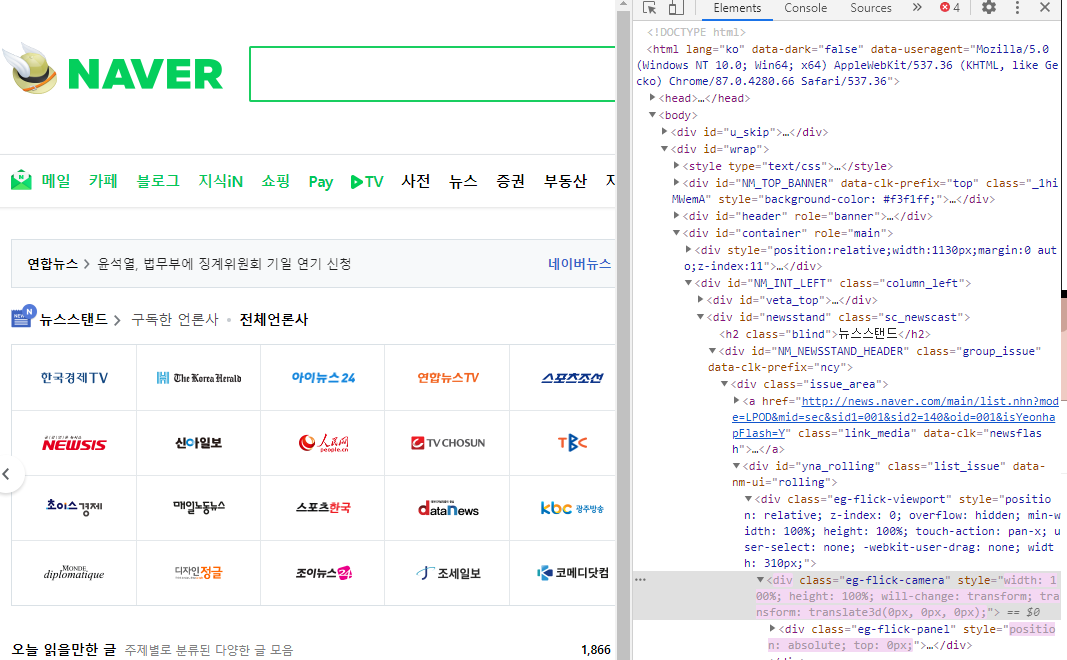Open the DevTools three-dot menu
1067x660 pixels.
(1017, 8)
